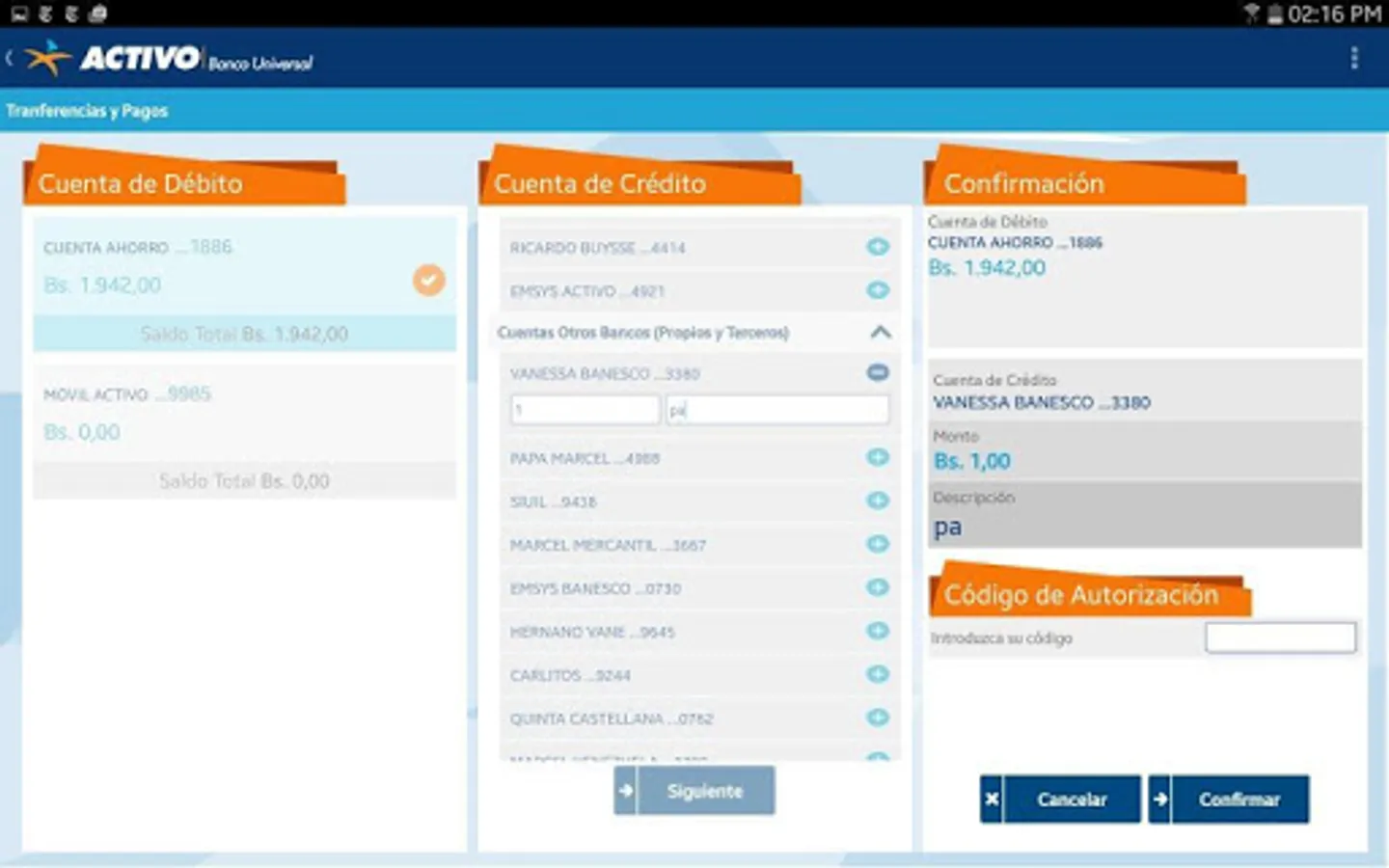Add QUINTA CASTELLANA ...0782 with its plus icon
Viewport: 1389px width, 868px height.
coord(878,718)
